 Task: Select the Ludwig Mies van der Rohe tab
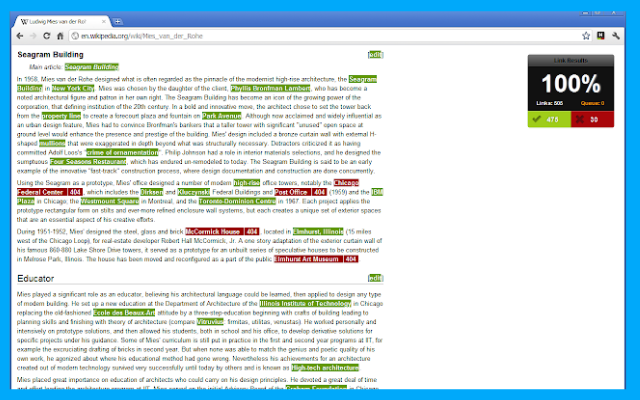coord(62,21)
